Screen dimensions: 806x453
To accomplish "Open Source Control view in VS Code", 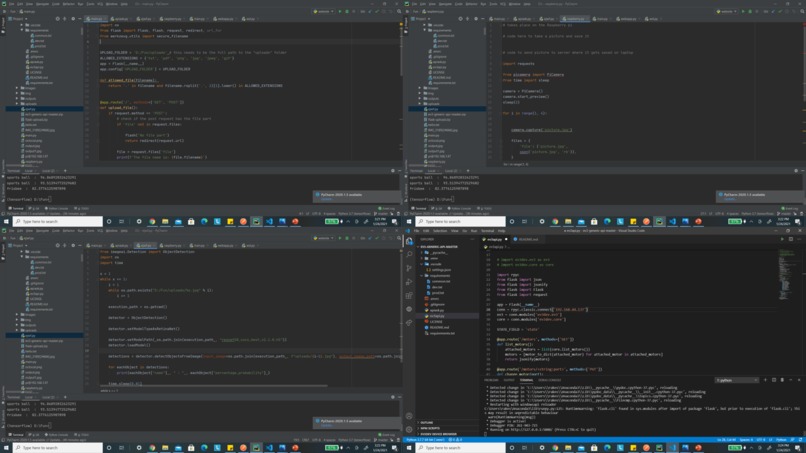I will (x=409, y=268).
